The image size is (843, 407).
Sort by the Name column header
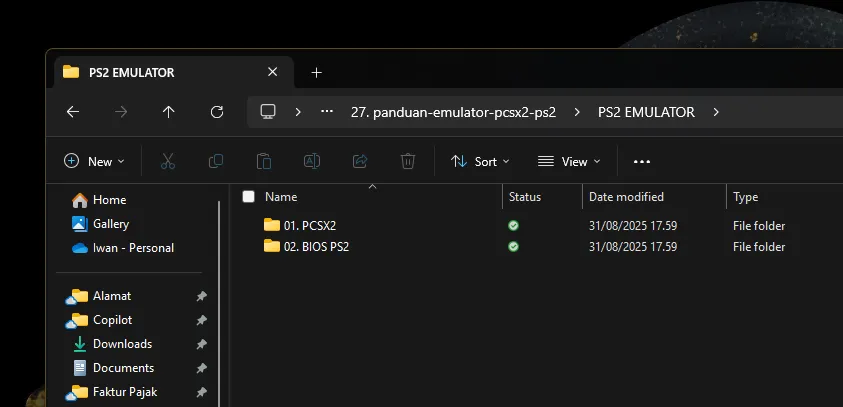(281, 197)
